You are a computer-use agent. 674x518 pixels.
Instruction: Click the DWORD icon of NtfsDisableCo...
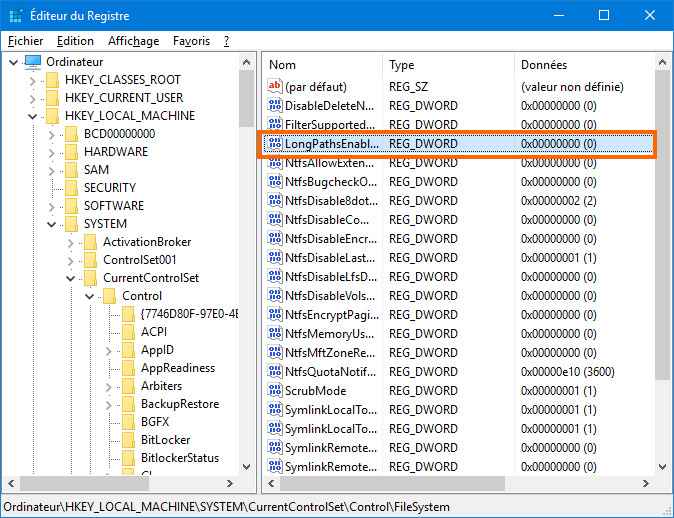click(x=275, y=220)
